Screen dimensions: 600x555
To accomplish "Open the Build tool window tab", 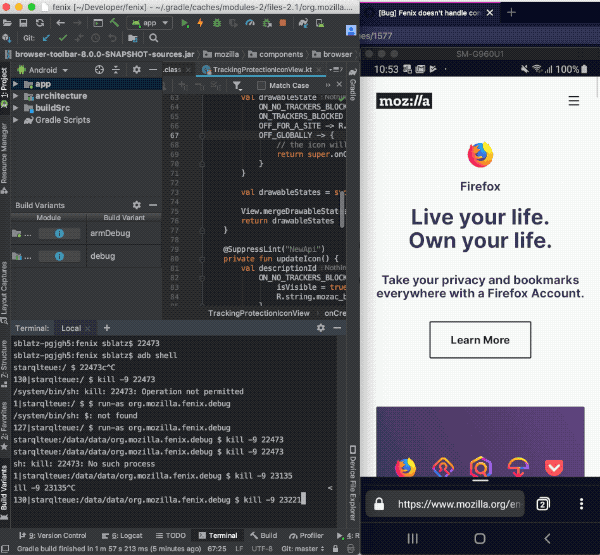I will tap(264, 535).
